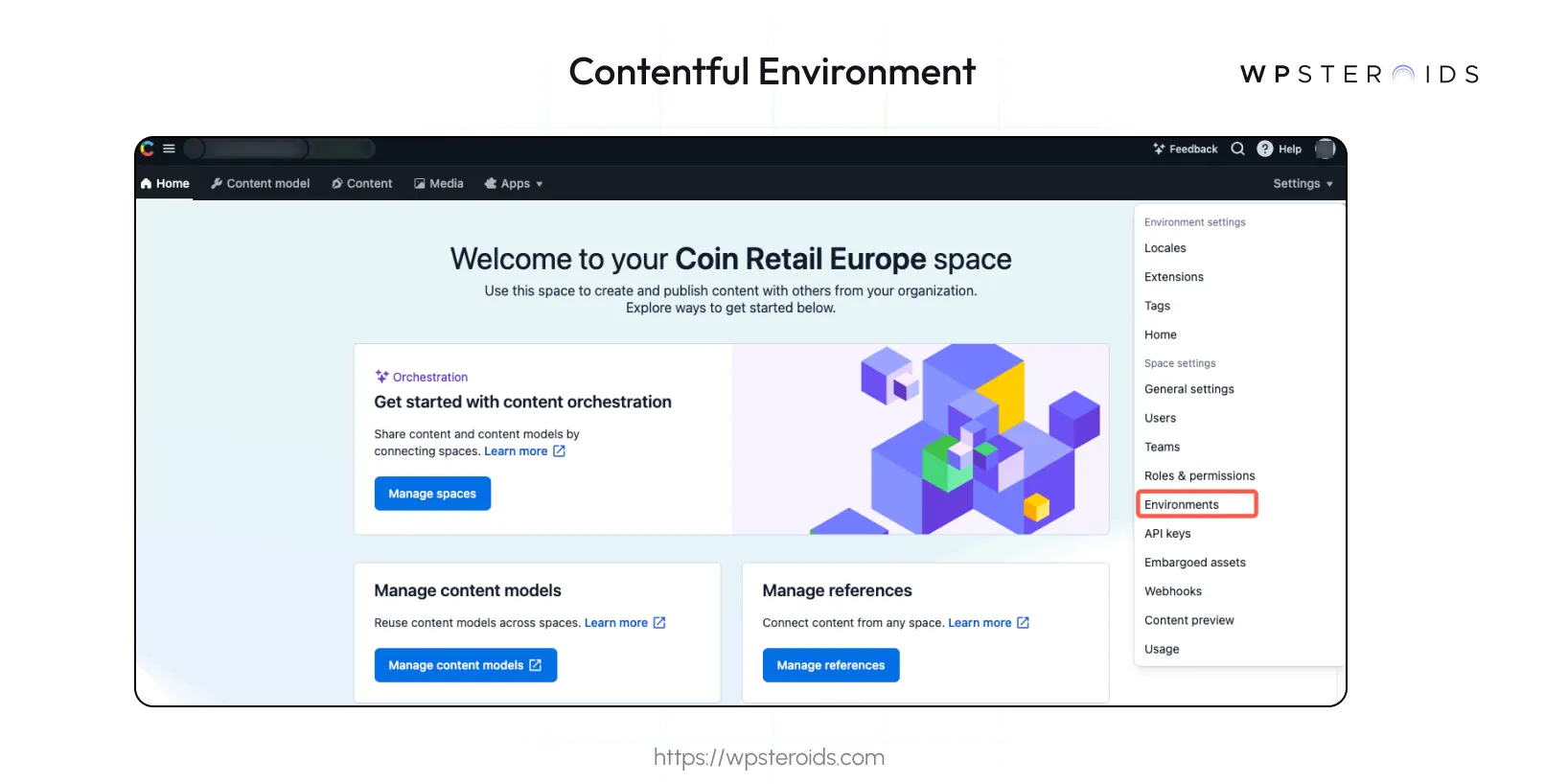Click the Content model wrench icon

(217, 183)
